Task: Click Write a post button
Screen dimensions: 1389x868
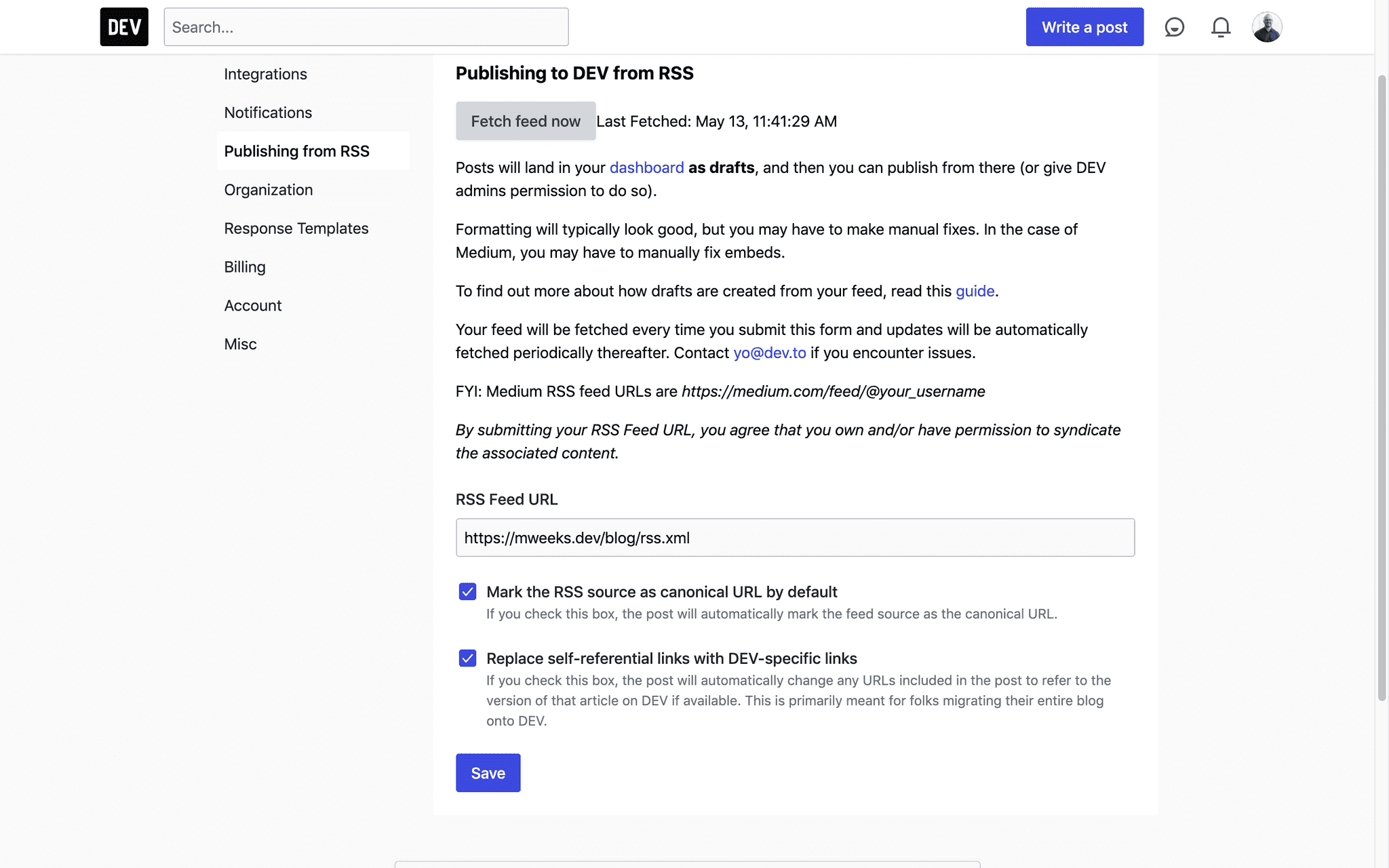Action: click(1084, 27)
